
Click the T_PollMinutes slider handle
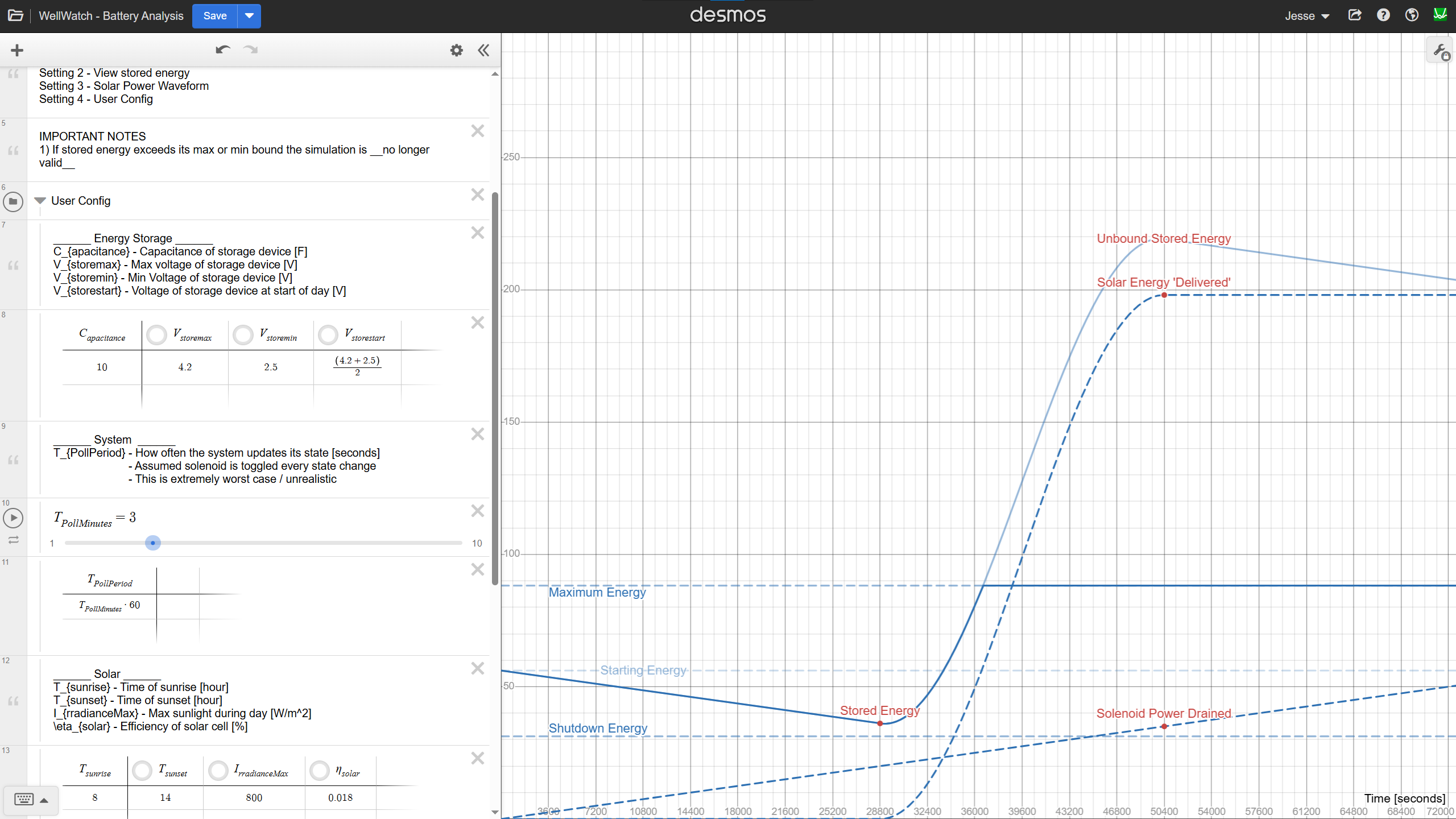point(152,543)
